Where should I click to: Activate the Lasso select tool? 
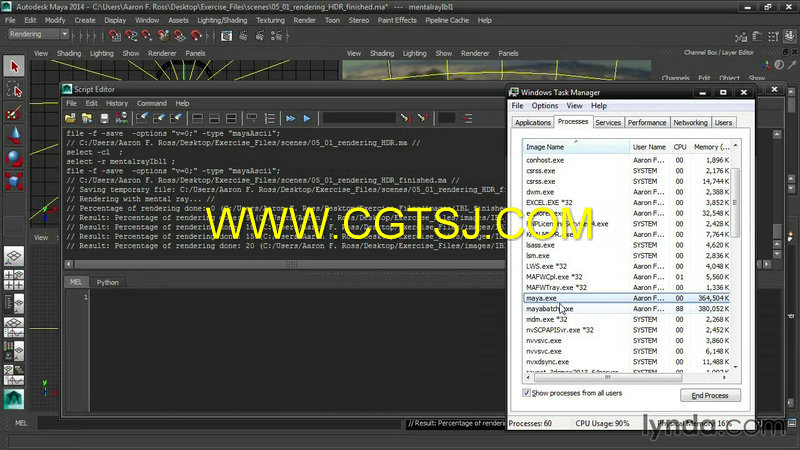14,90
